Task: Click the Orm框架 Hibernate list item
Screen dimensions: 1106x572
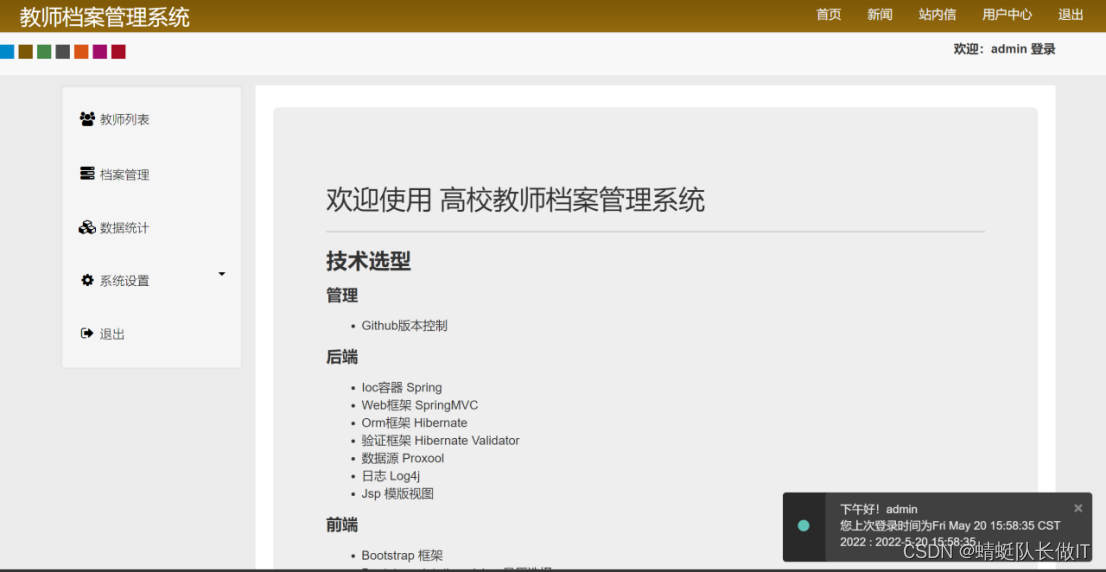Action: [x=415, y=422]
